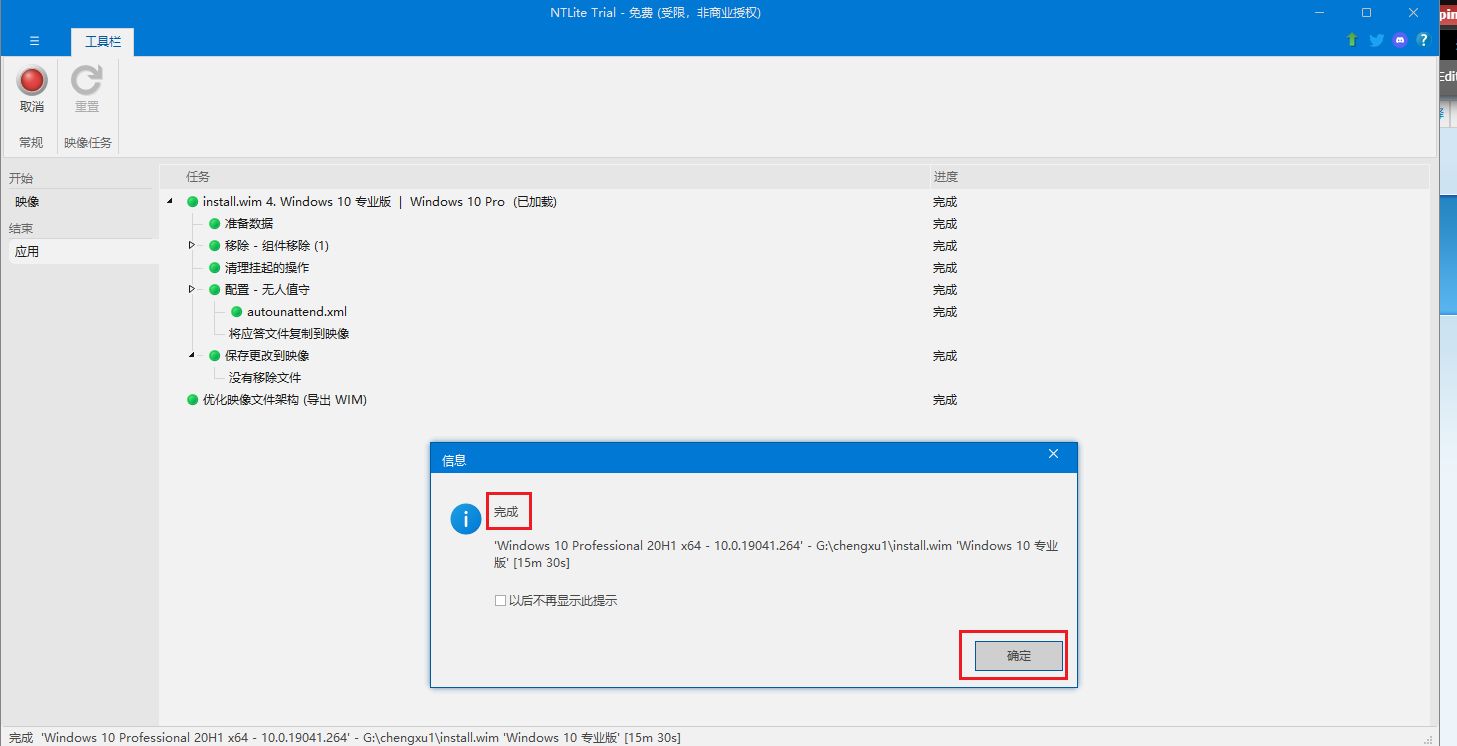Click the blue info icon in dialog
Viewport: 1457px width, 746px height.
click(x=465, y=518)
